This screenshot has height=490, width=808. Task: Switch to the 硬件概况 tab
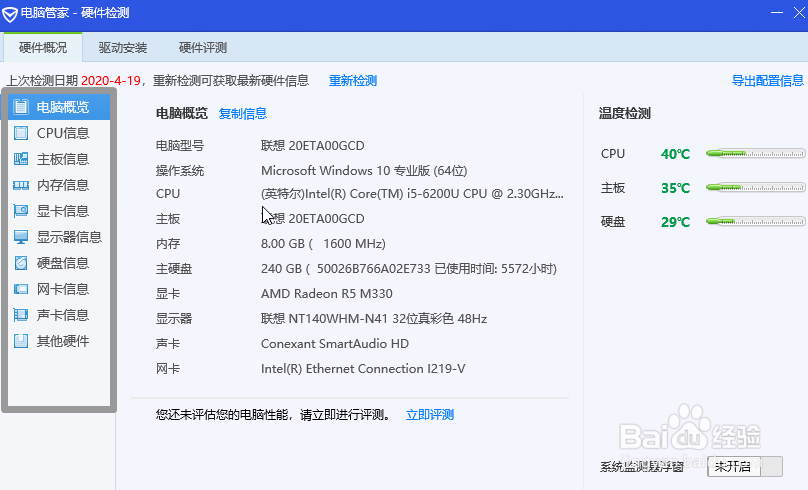click(43, 47)
